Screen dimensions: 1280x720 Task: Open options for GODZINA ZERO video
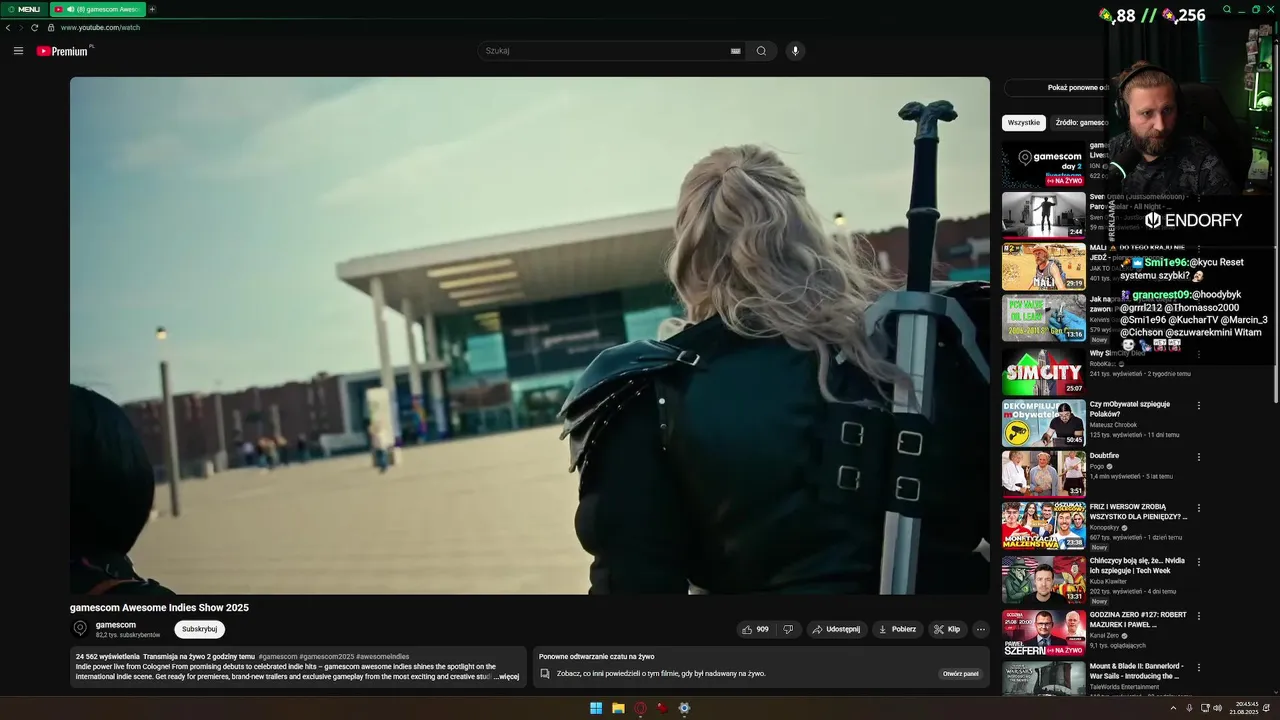tap(1199, 616)
